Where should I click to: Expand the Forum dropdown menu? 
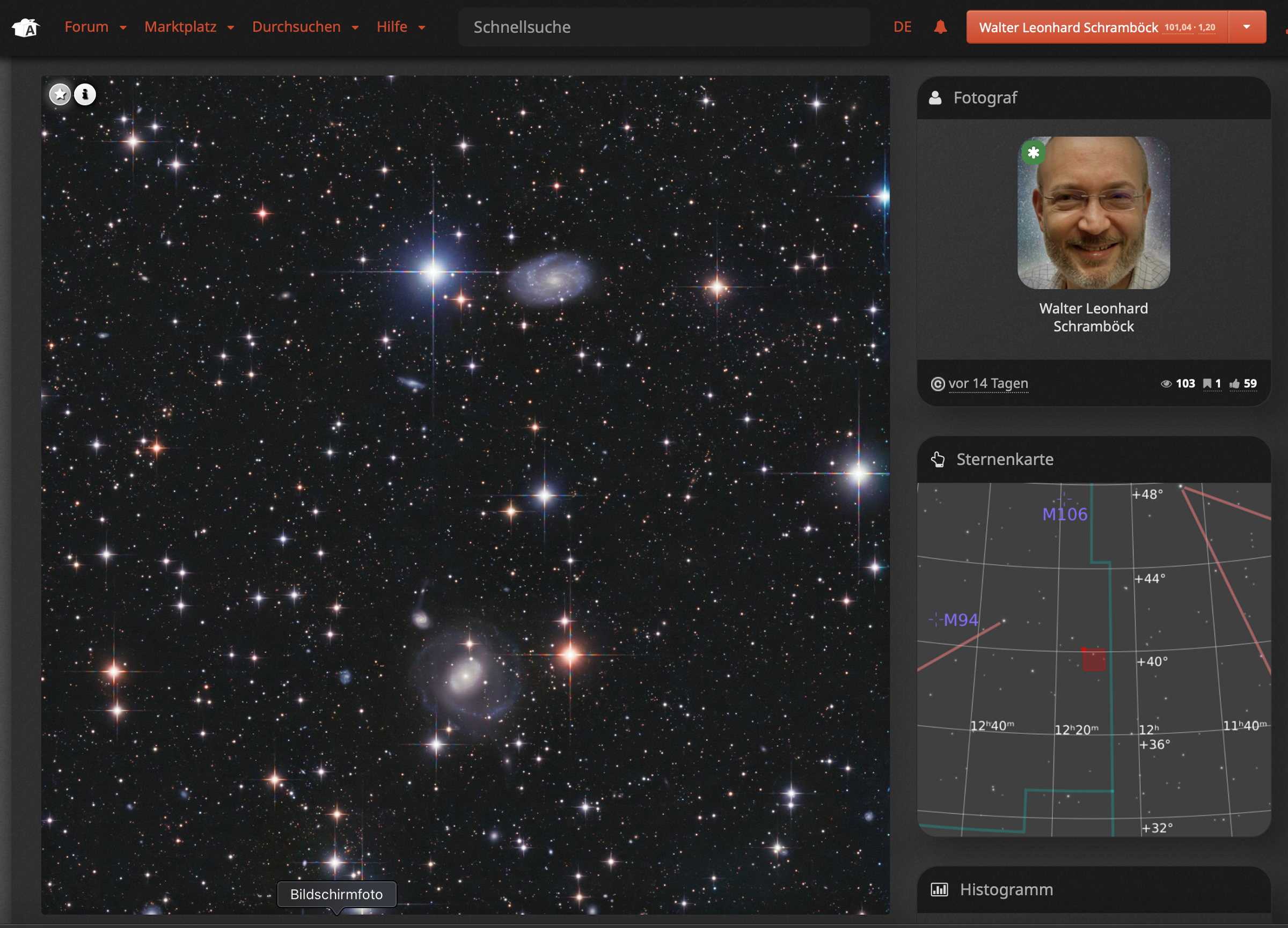[95, 27]
